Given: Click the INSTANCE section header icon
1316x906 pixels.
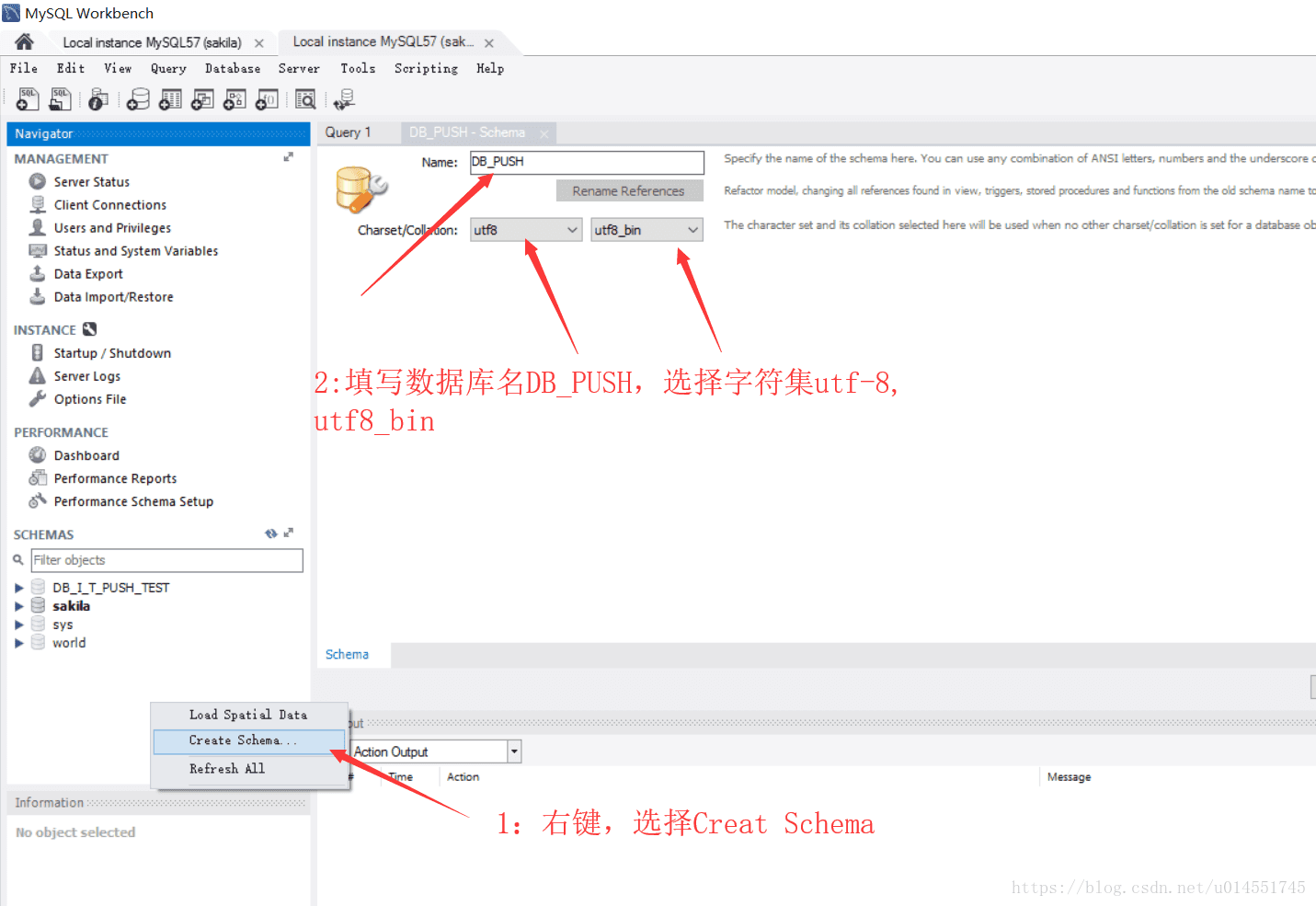Looking at the screenshot, I should tap(90, 329).
